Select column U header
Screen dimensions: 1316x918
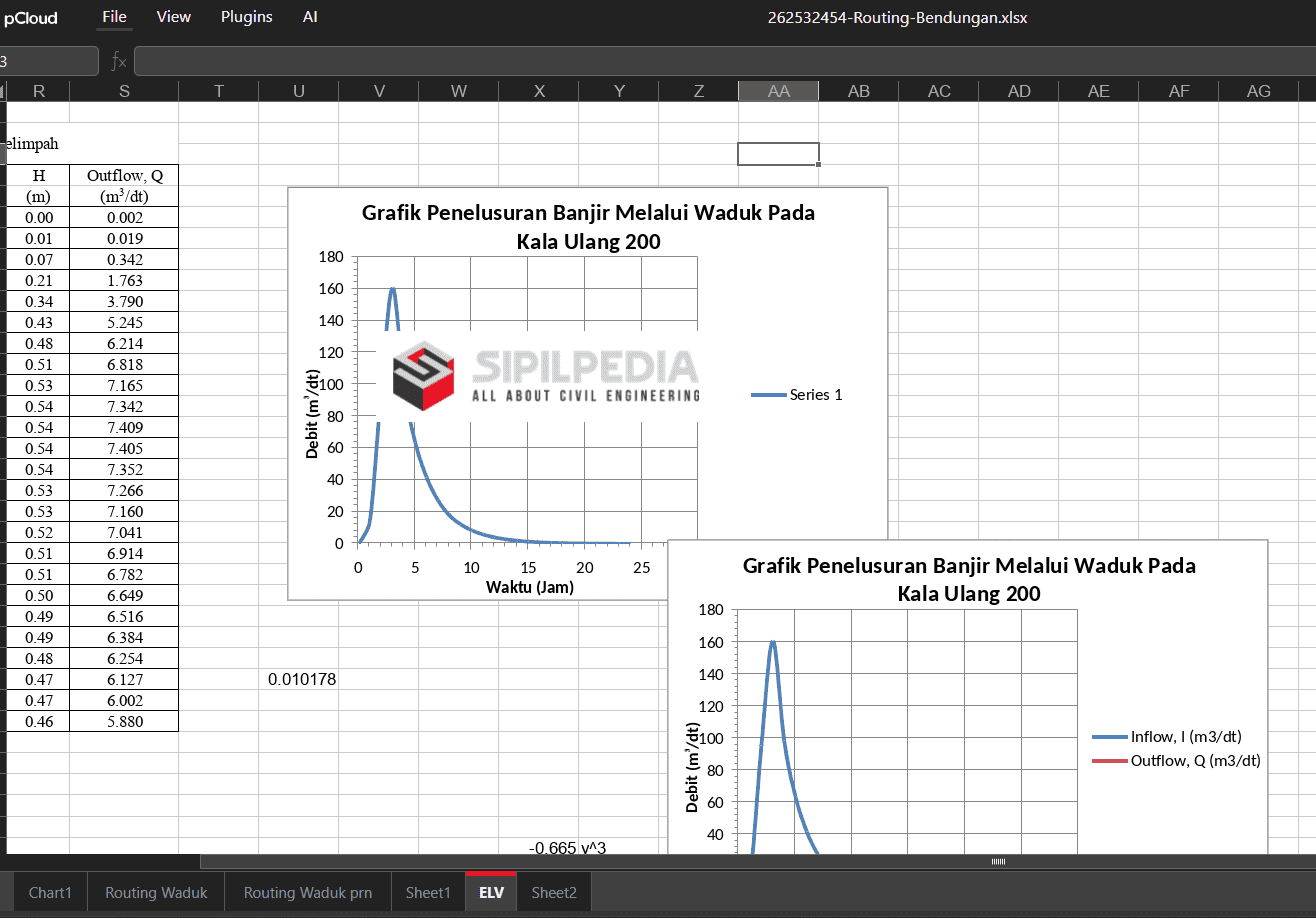click(x=298, y=91)
